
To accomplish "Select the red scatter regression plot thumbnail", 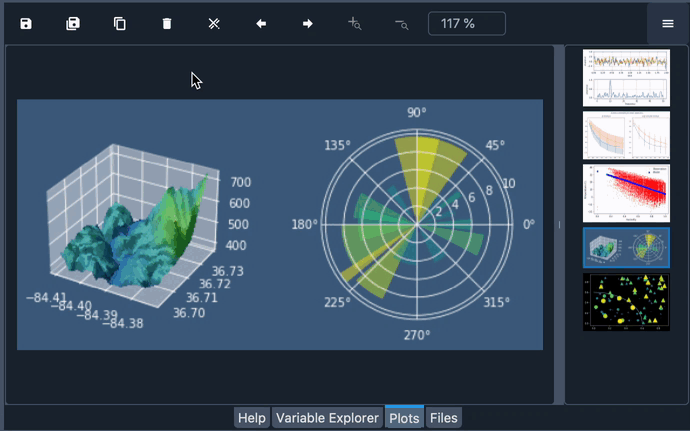I will pos(626,192).
